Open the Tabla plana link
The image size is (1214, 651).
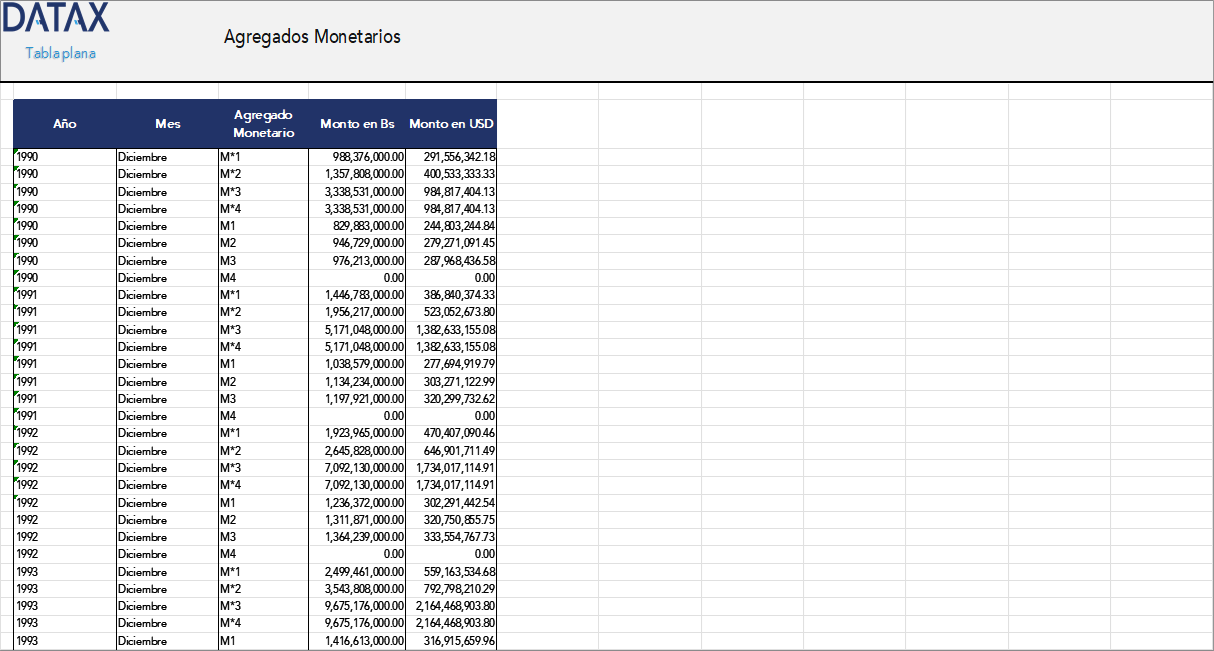pyautogui.click(x=58, y=53)
